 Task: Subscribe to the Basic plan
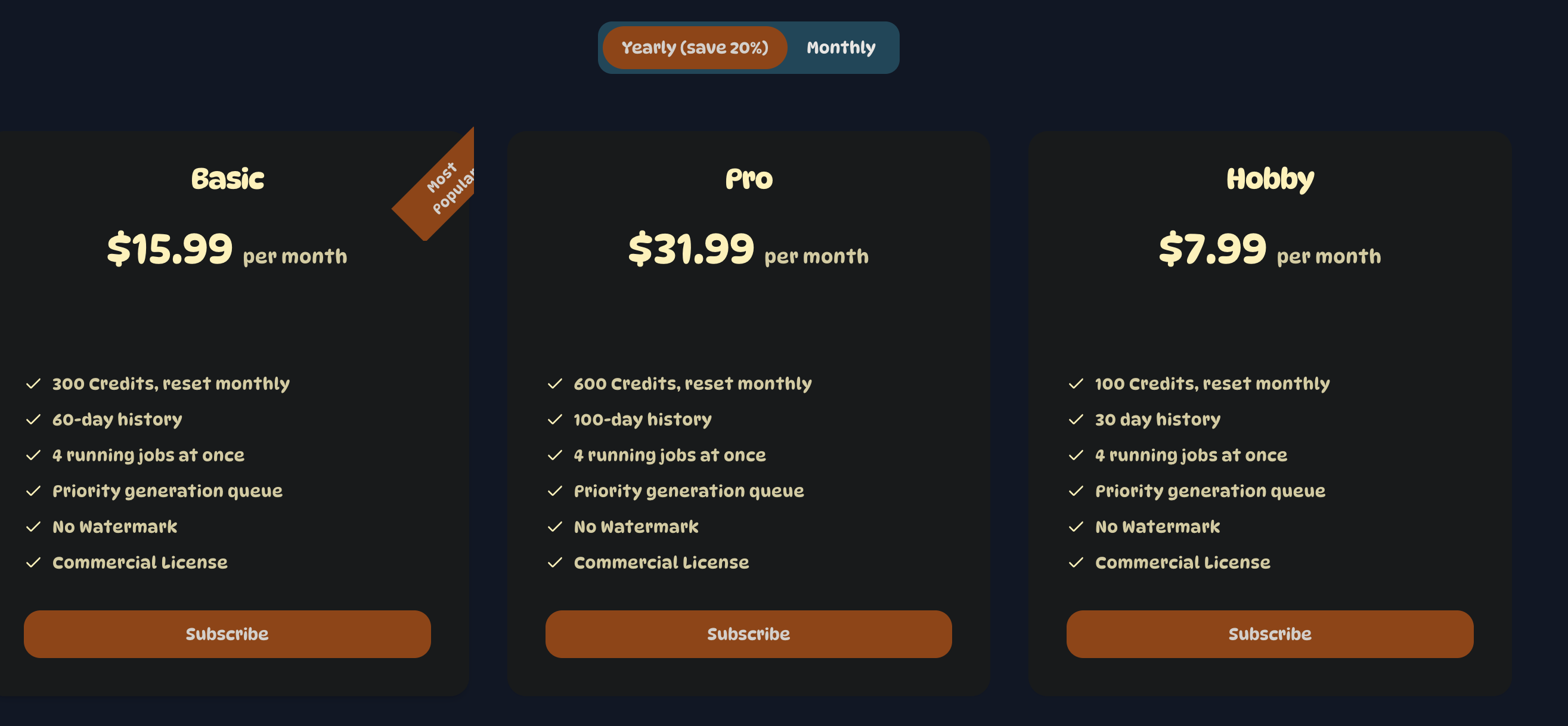(x=227, y=634)
